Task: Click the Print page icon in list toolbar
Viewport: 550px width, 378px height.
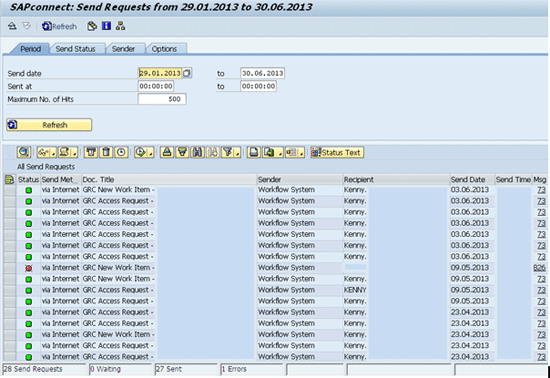Action: point(254,153)
